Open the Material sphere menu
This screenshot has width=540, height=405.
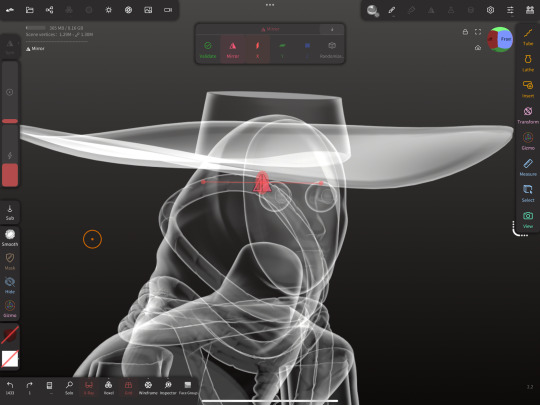[373, 11]
